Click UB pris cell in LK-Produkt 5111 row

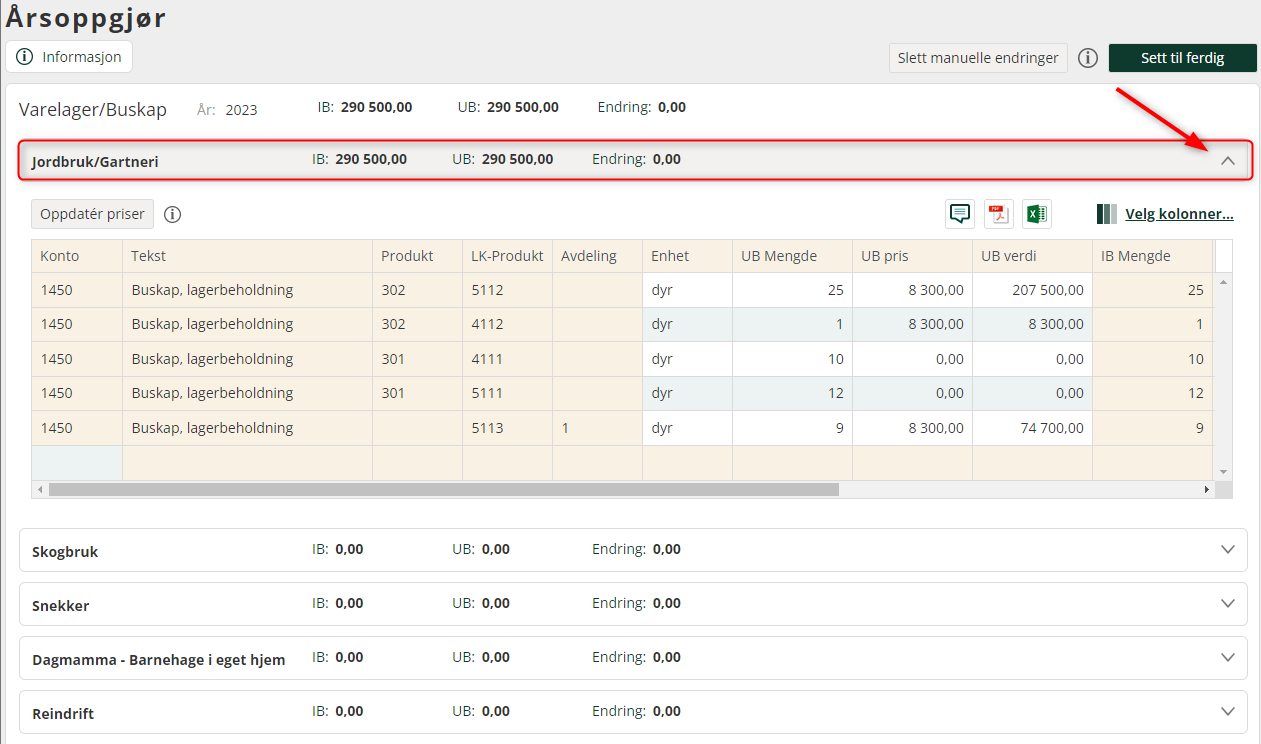click(912, 393)
